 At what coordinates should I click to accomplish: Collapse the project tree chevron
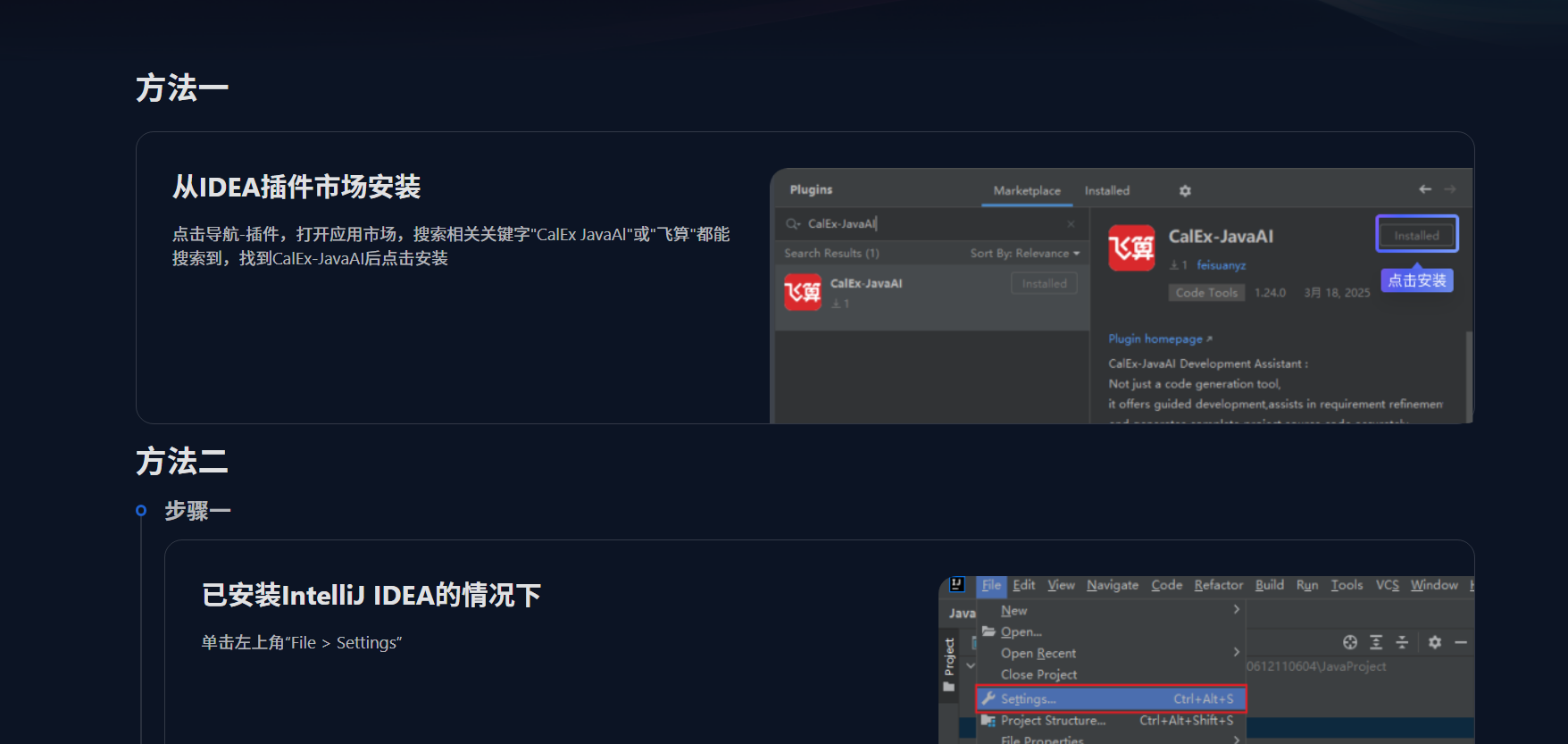point(971,665)
